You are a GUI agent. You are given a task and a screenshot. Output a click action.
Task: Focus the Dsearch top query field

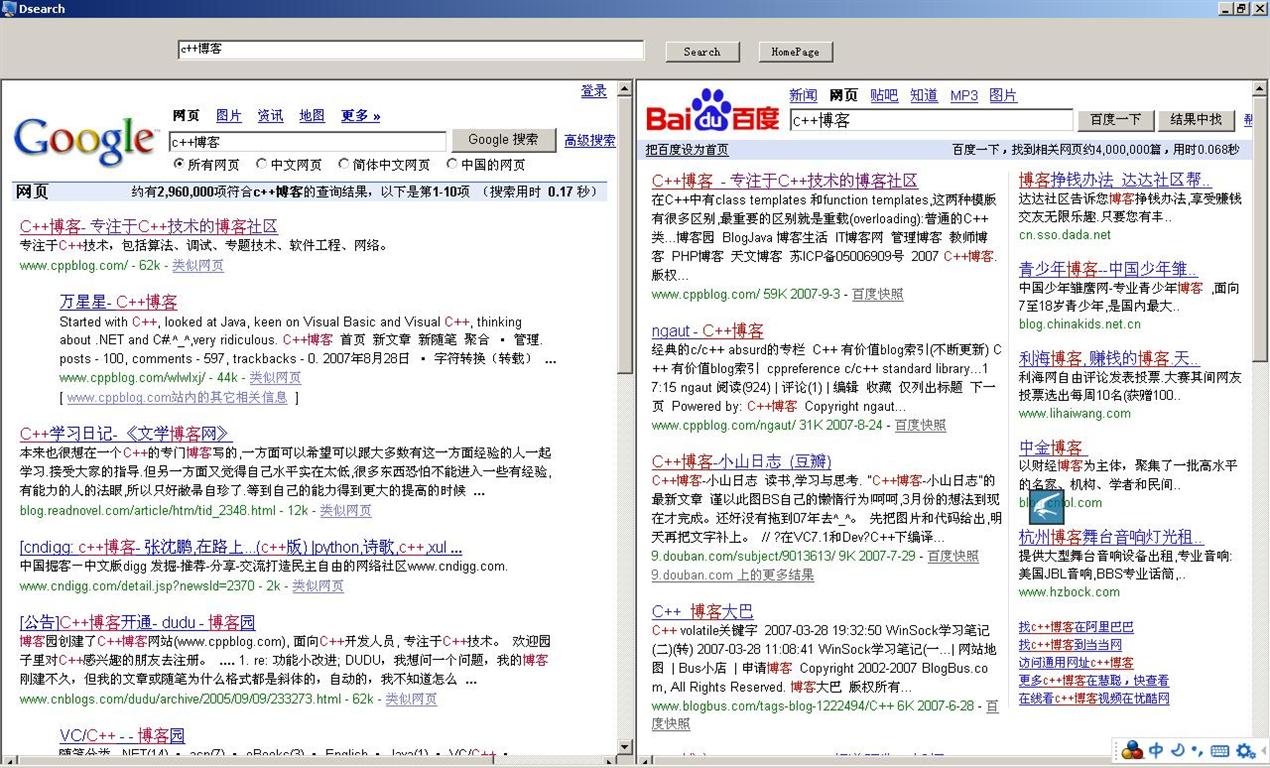pyautogui.click(x=411, y=49)
